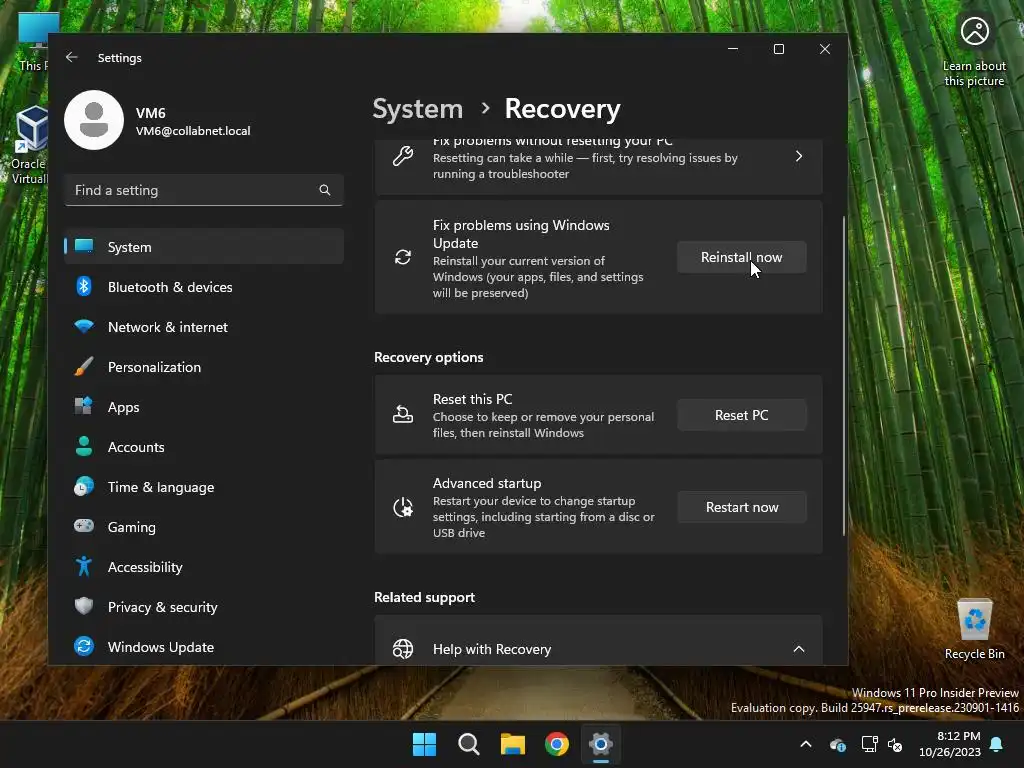
Task: Select the Oracle VirtualBox desktop shortcut
Action: (x=29, y=145)
